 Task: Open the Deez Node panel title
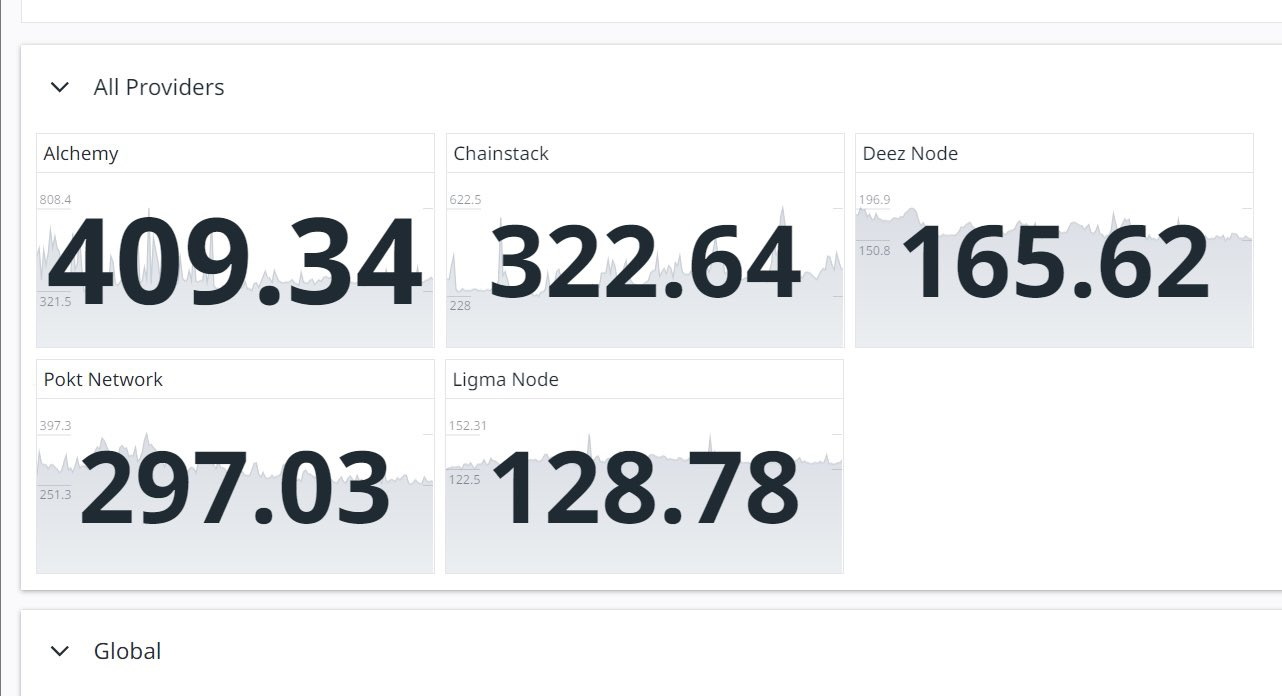pyautogui.click(x=910, y=154)
